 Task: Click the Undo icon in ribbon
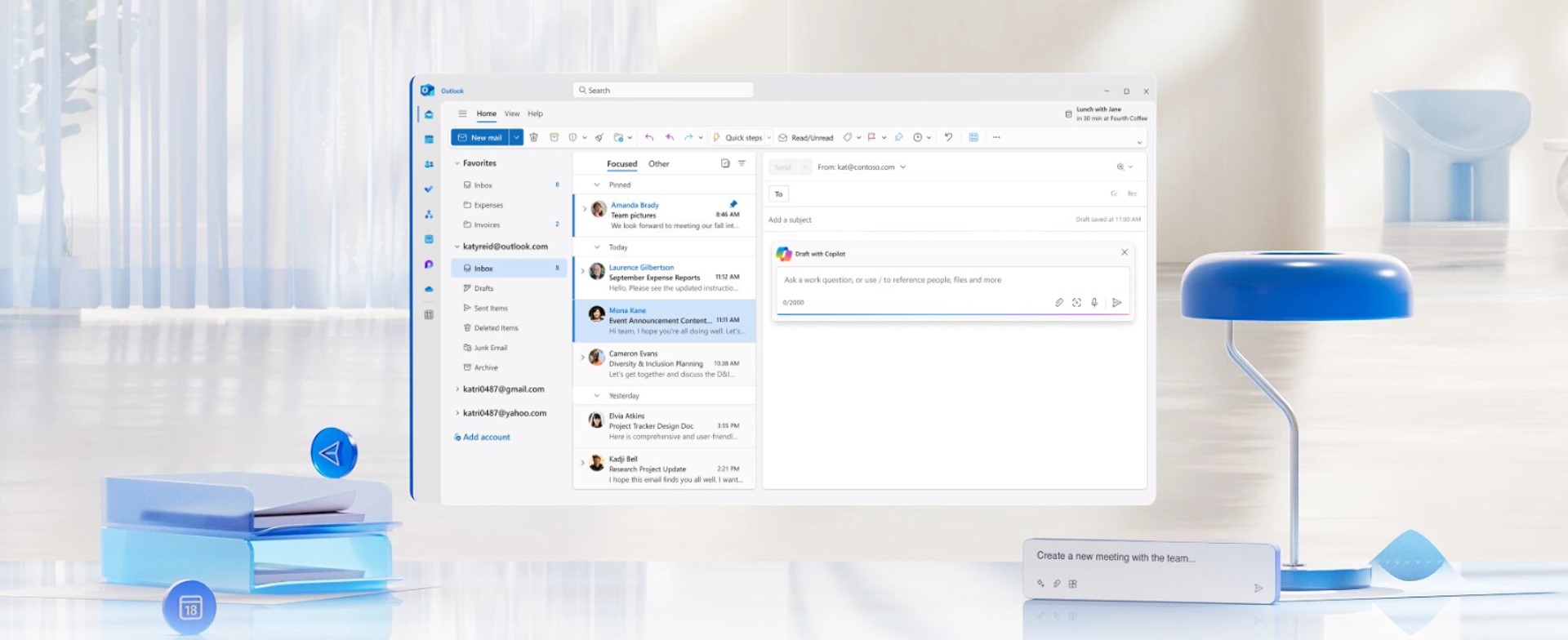pyautogui.click(x=948, y=137)
